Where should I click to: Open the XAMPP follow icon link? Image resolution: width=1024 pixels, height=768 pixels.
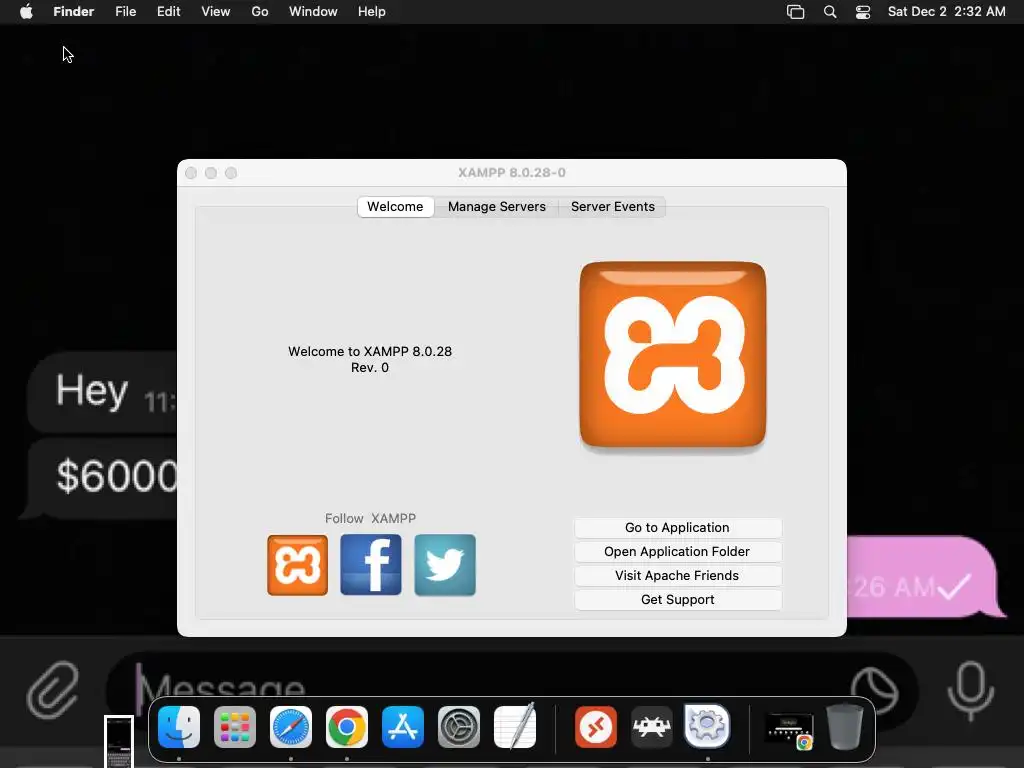tap(297, 565)
